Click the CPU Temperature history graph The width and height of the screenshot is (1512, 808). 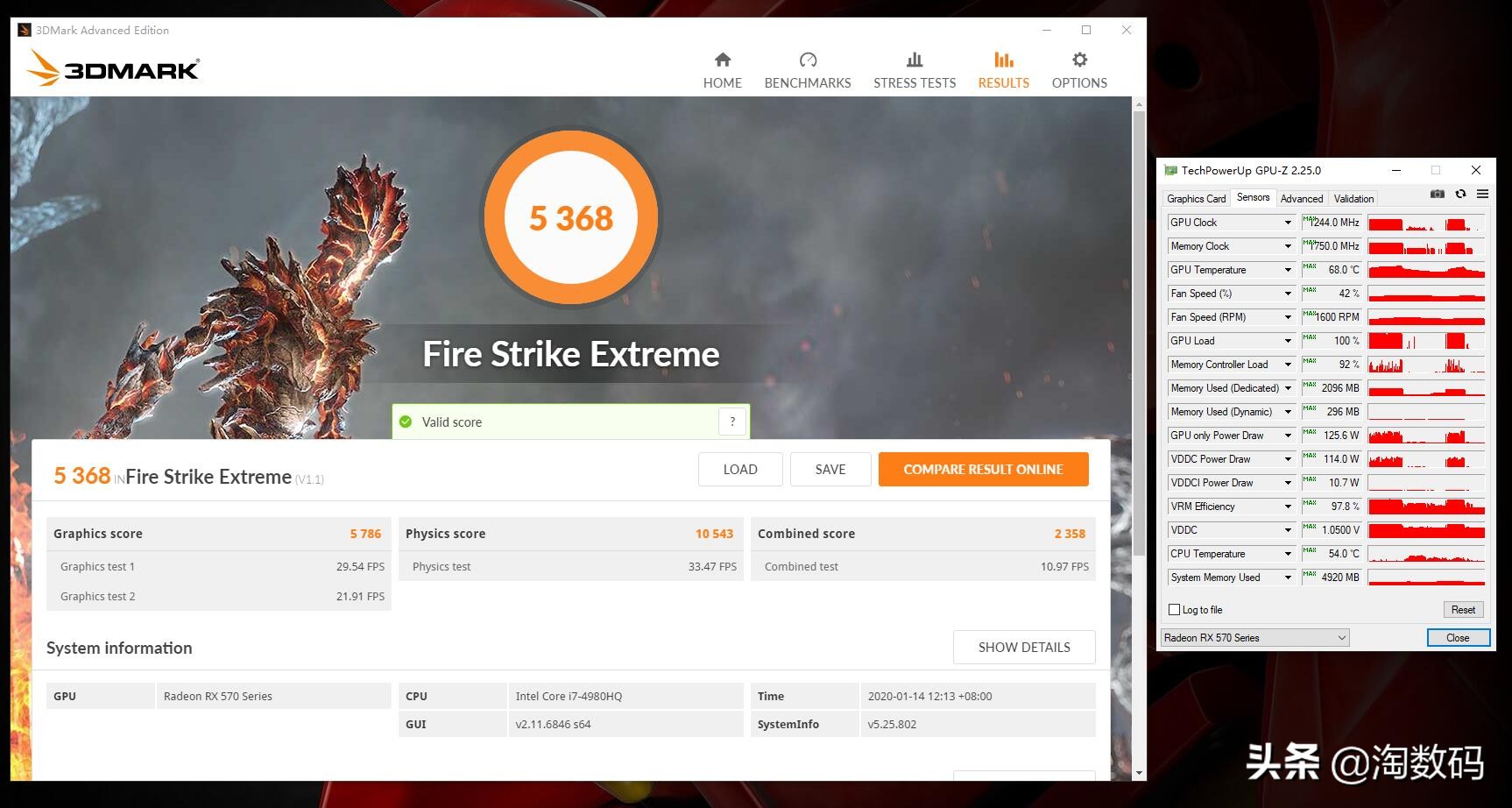click(x=1426, y=554)
